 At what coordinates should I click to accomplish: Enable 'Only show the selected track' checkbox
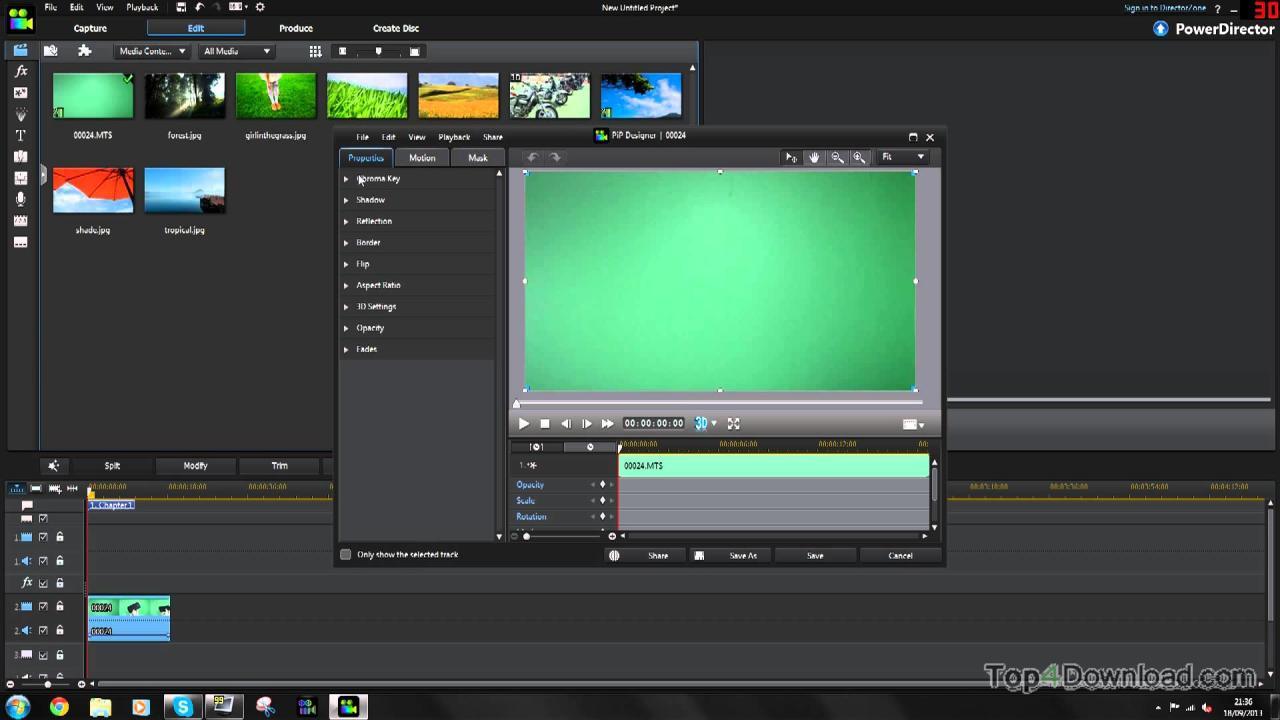346,555
